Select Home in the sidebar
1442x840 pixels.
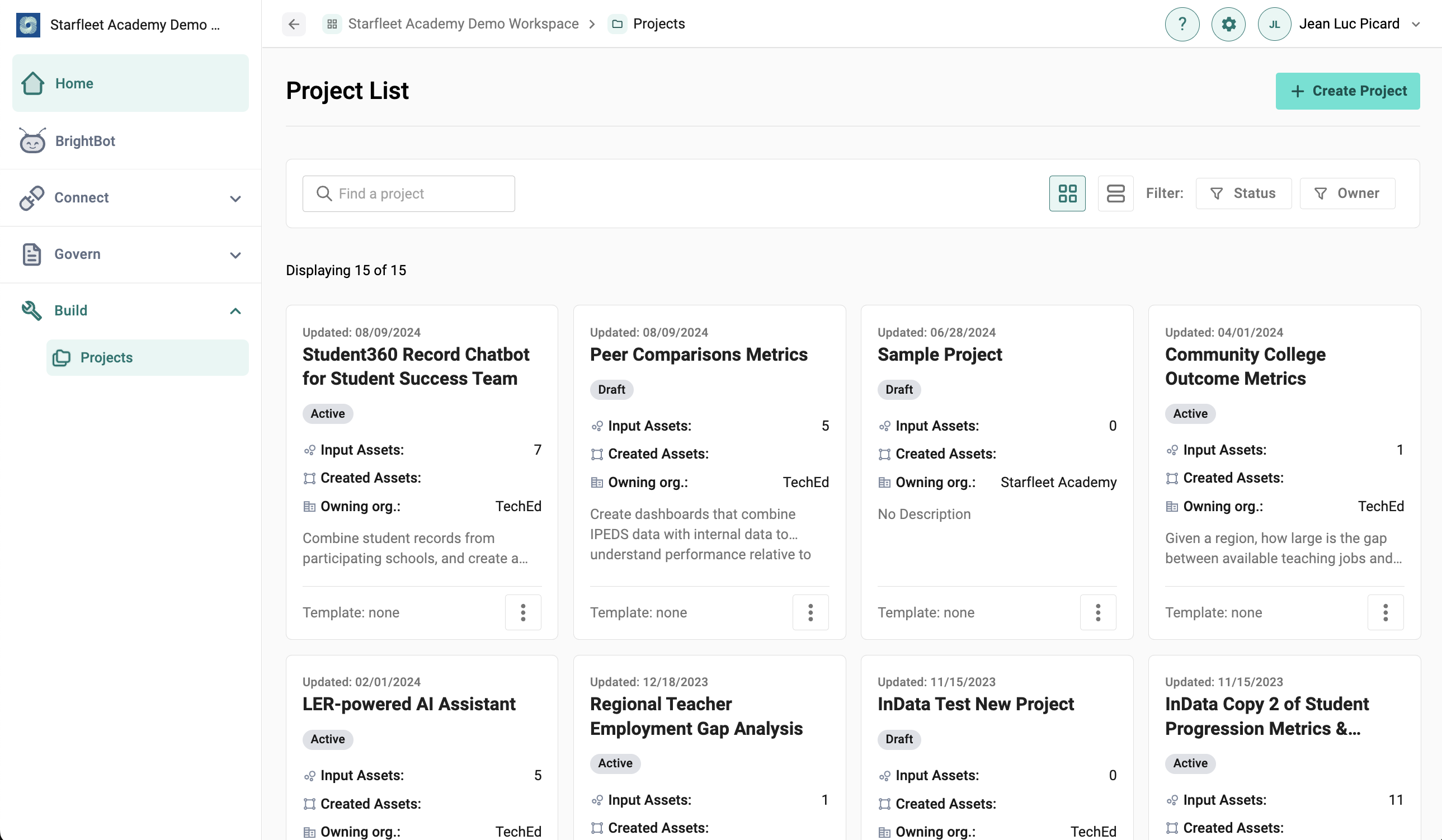pos(130,83)
